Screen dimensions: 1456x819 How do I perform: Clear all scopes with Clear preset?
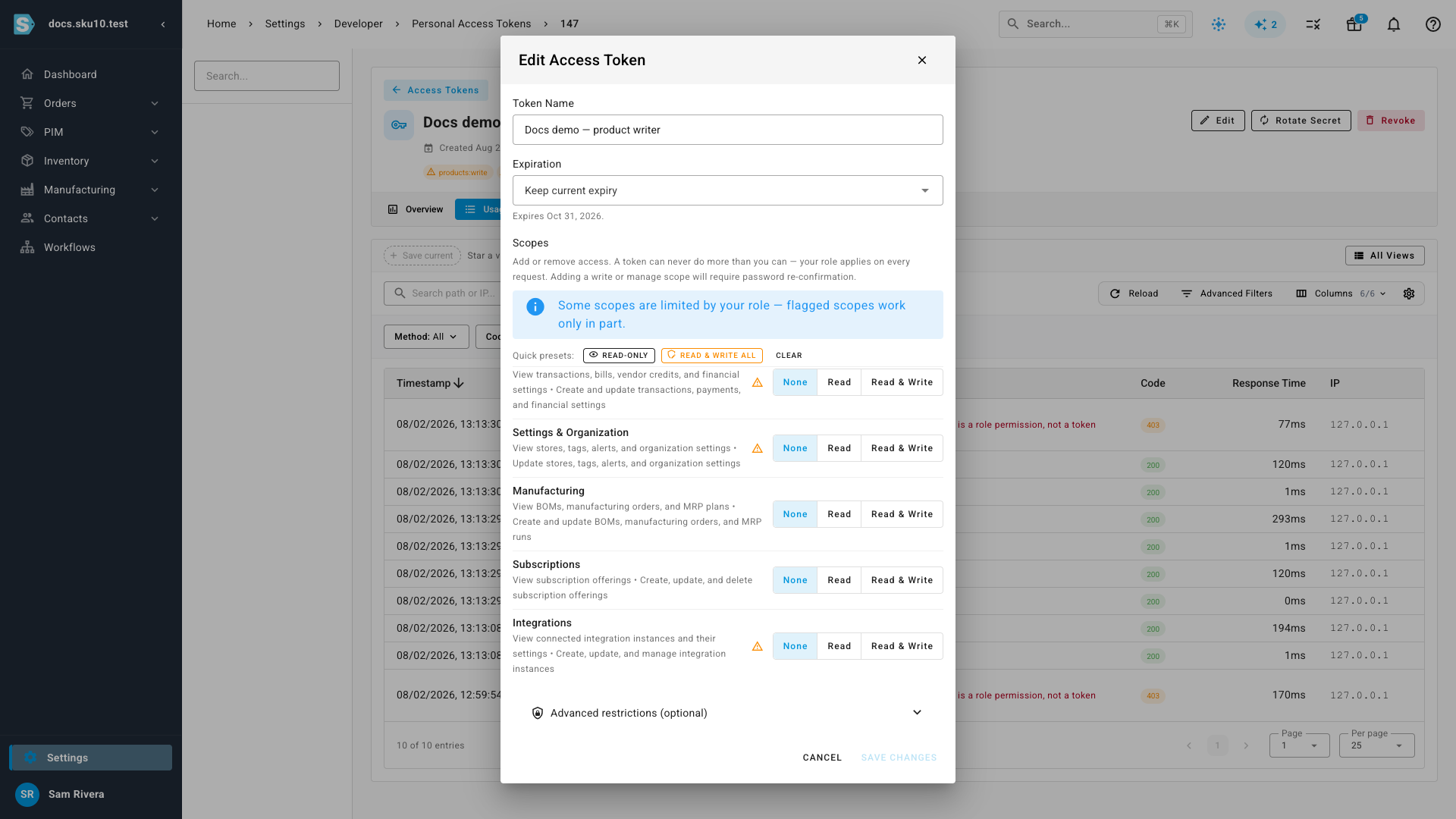789,355
